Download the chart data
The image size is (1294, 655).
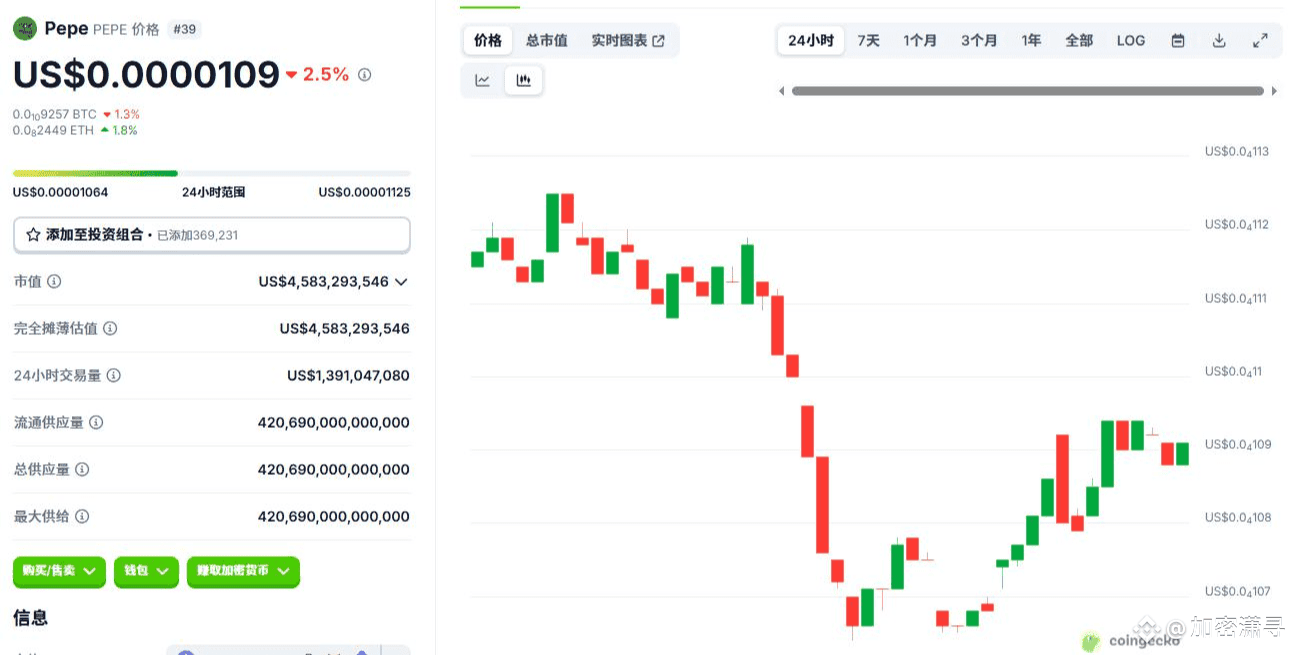click(x=1219, y=41)
